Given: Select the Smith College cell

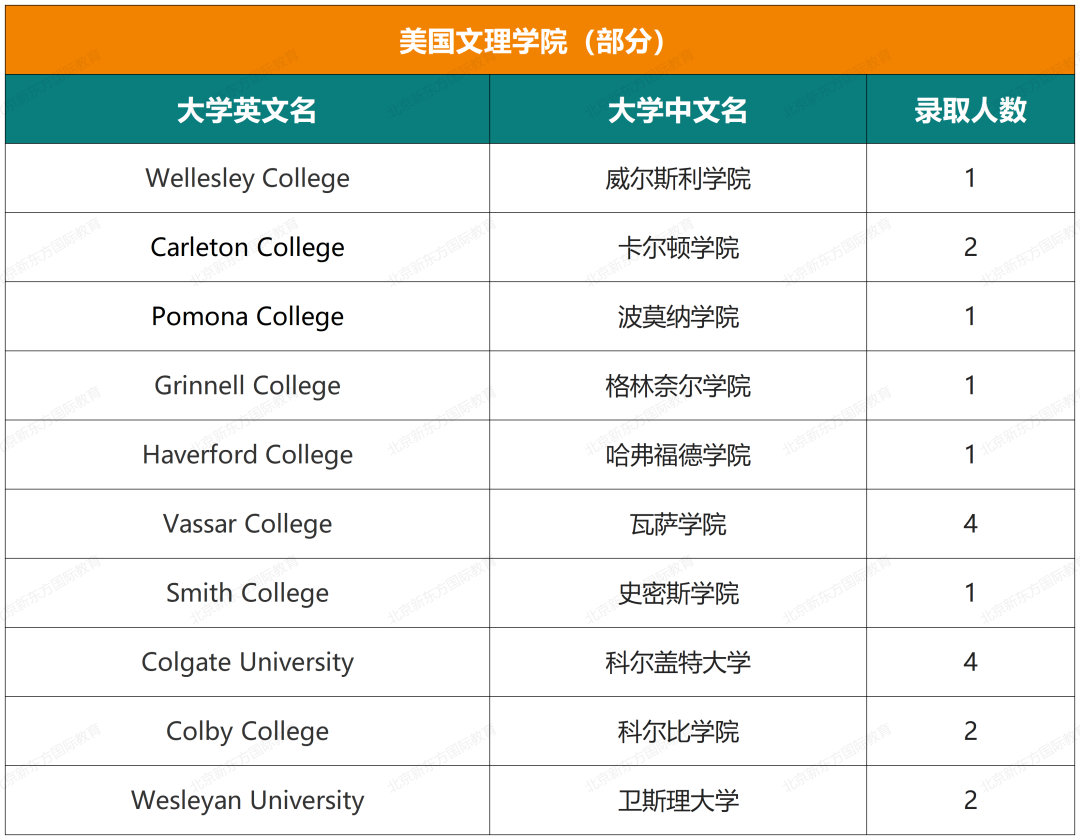Looking at the screenshot, I should (247, 593).
